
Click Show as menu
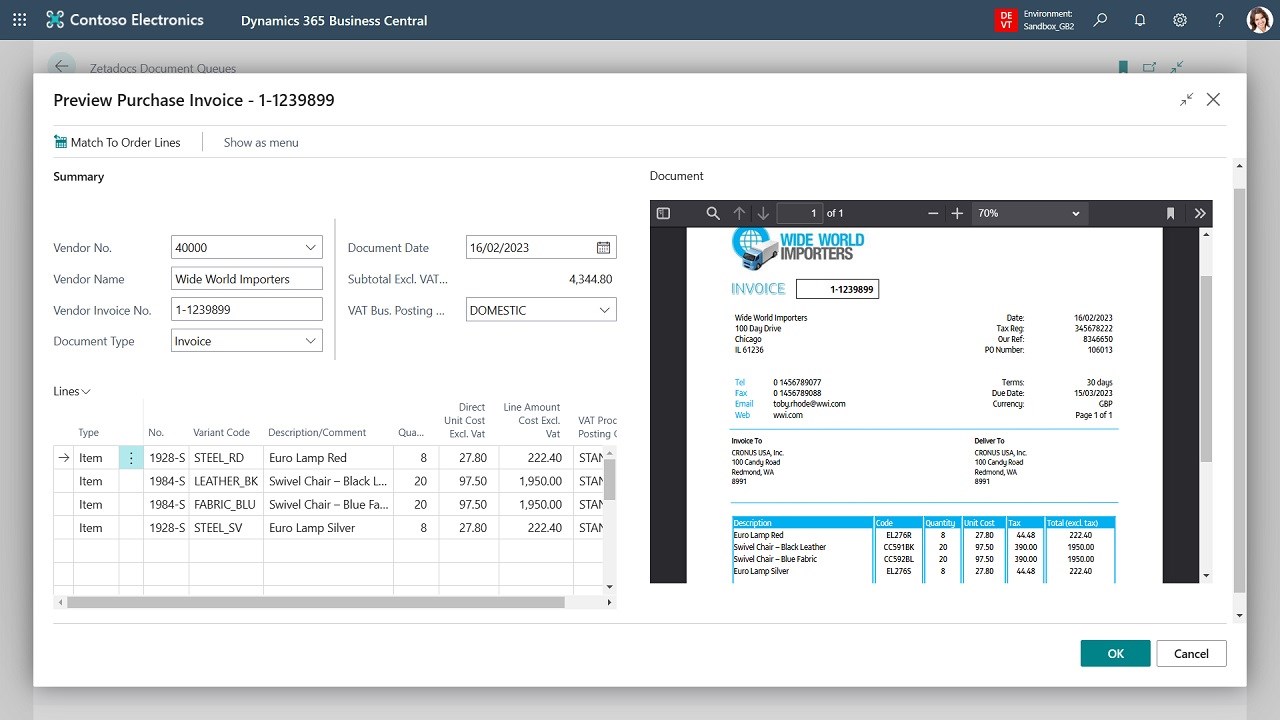pyautogui.click(x=261, y=142)
